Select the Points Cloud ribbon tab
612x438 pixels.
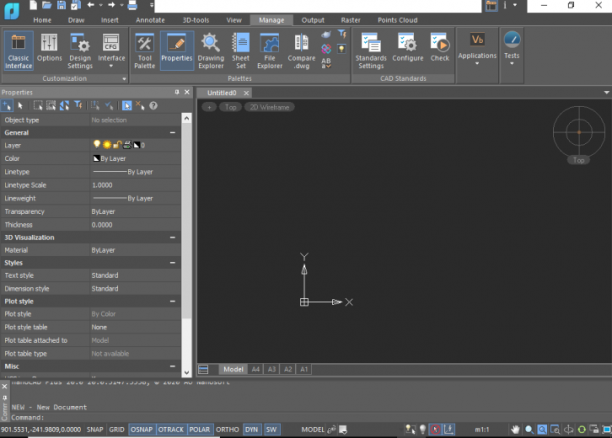pos(397,20)
